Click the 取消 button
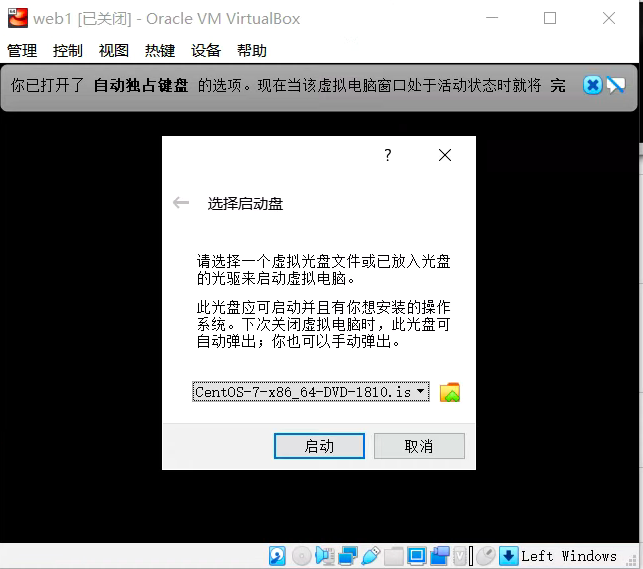Viewport: 643px width, 569px height. 419,446
